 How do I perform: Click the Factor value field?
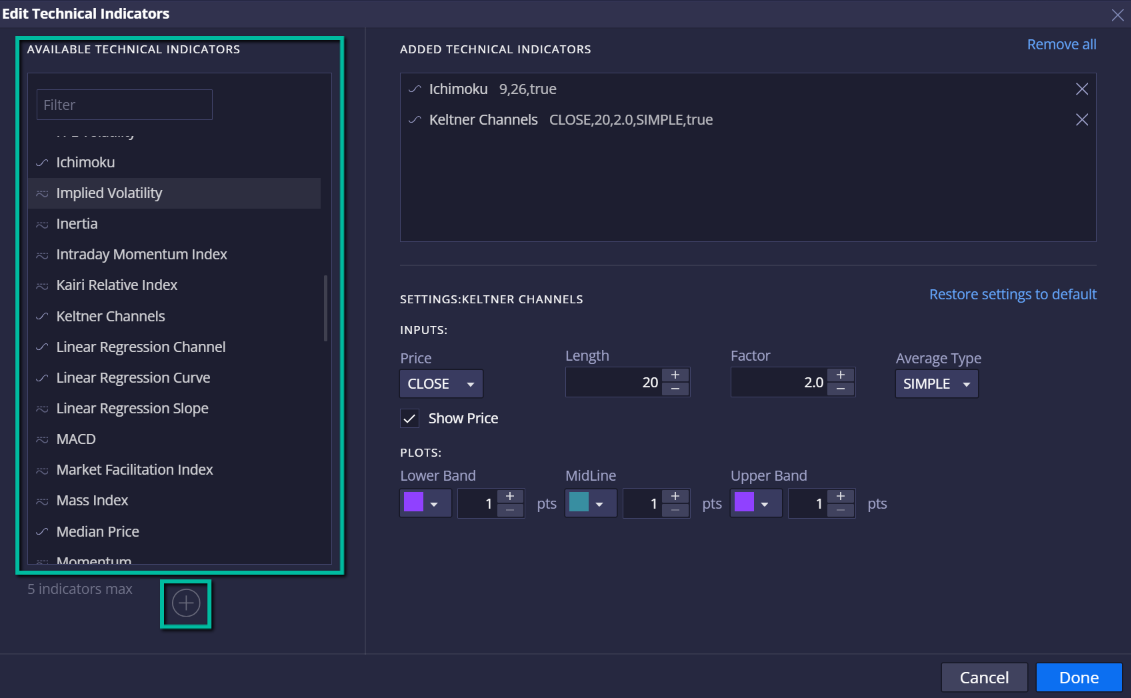coord(779,382)
